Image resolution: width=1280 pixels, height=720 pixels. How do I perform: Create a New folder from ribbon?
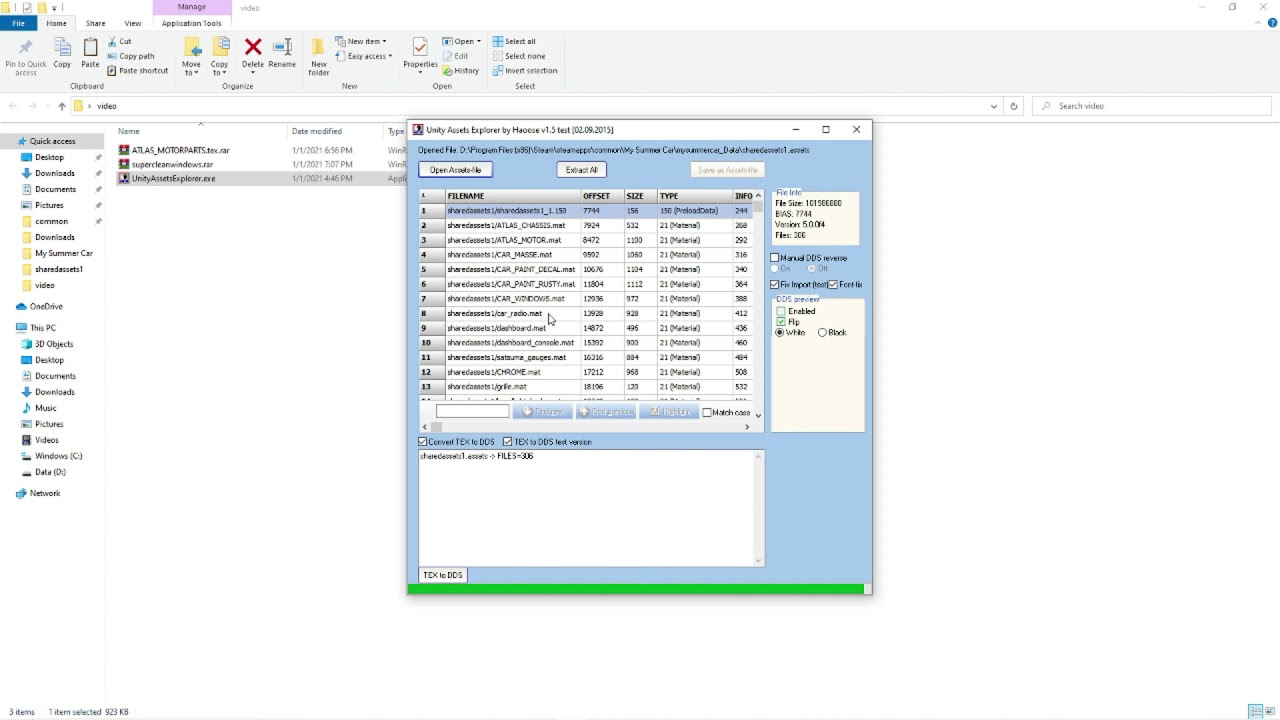point(319,56)
